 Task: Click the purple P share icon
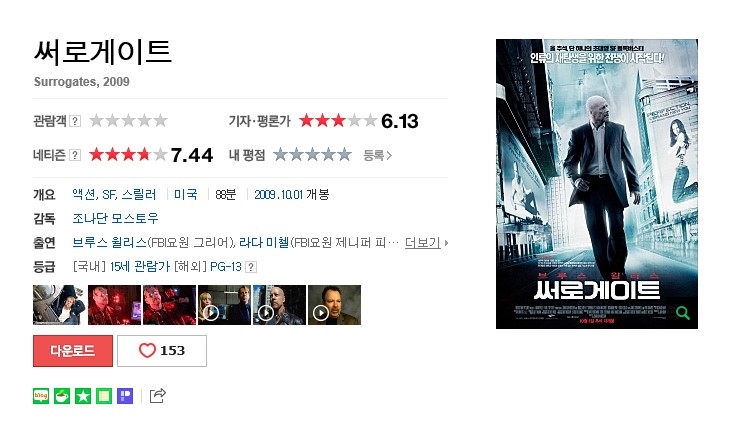coord(125,396)
